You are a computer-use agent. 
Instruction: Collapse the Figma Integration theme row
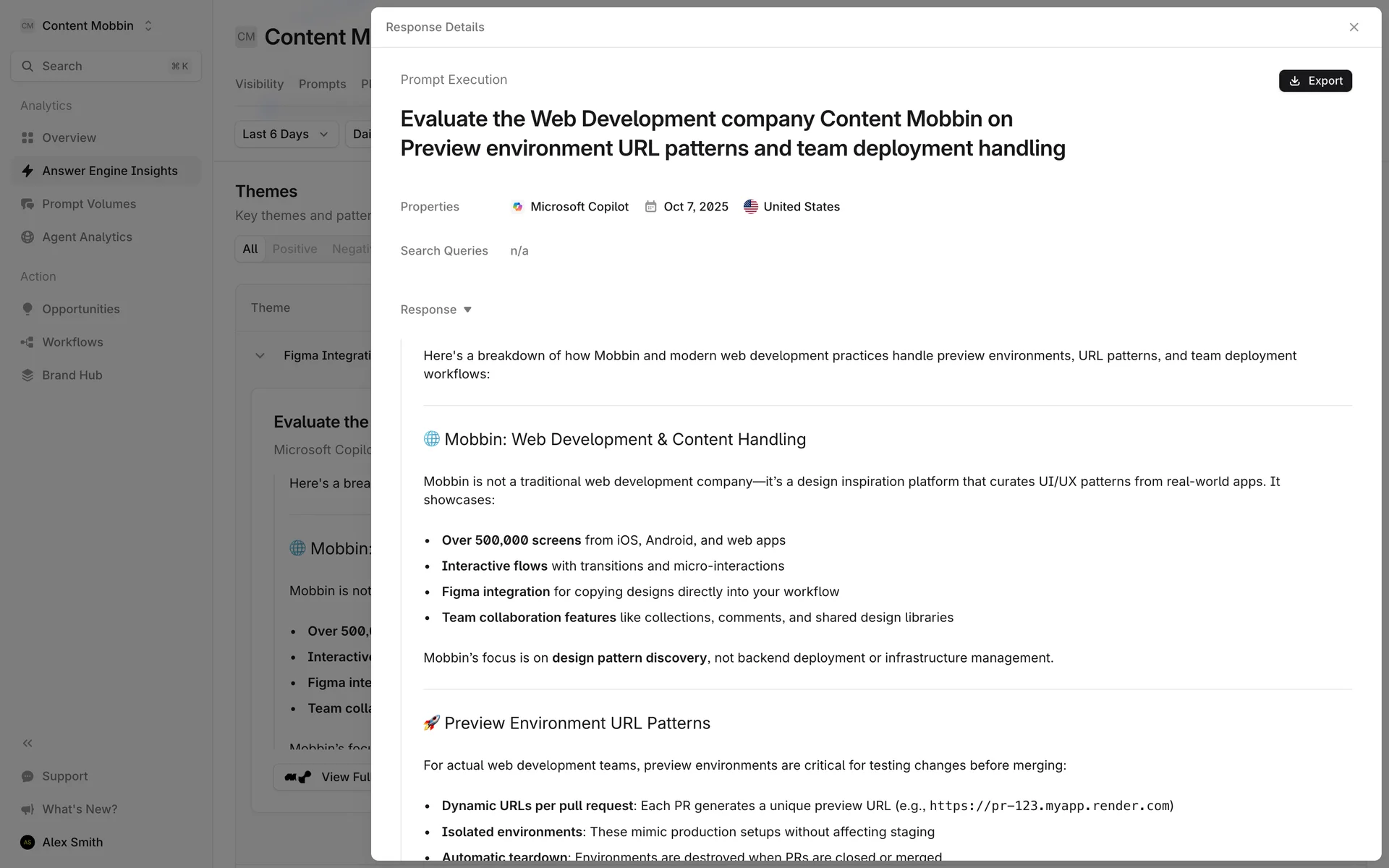(x=260, y=356)
